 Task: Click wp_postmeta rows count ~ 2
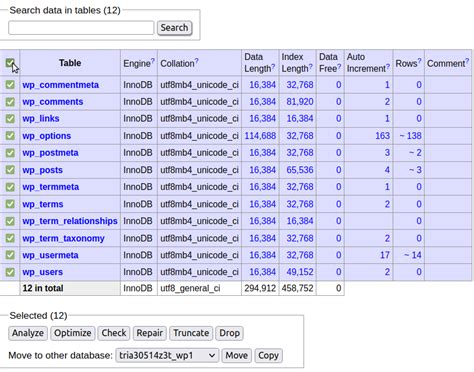[415, 153]
